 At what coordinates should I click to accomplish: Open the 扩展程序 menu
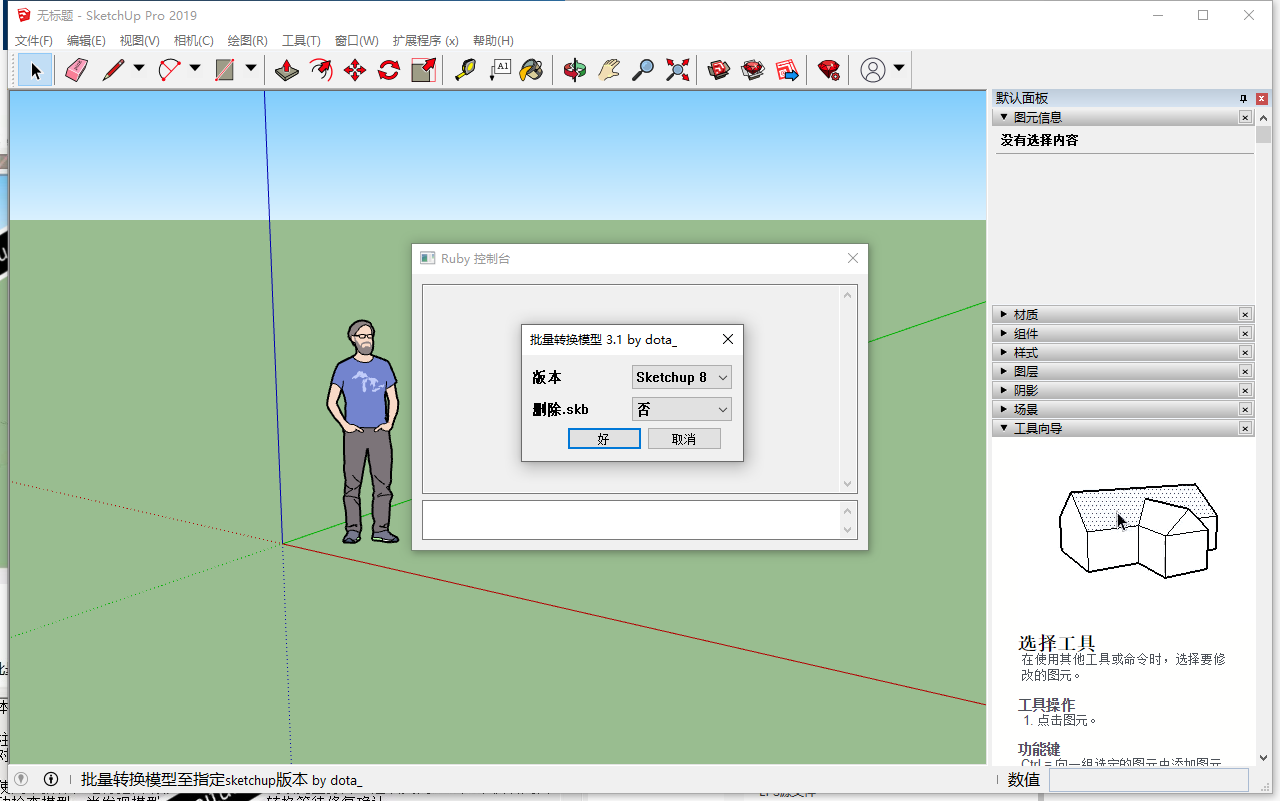click(x=425, y=41)
